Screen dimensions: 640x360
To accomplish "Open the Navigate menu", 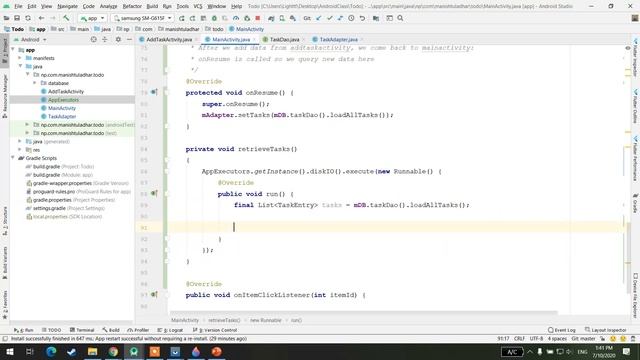I will click(67, 6).
